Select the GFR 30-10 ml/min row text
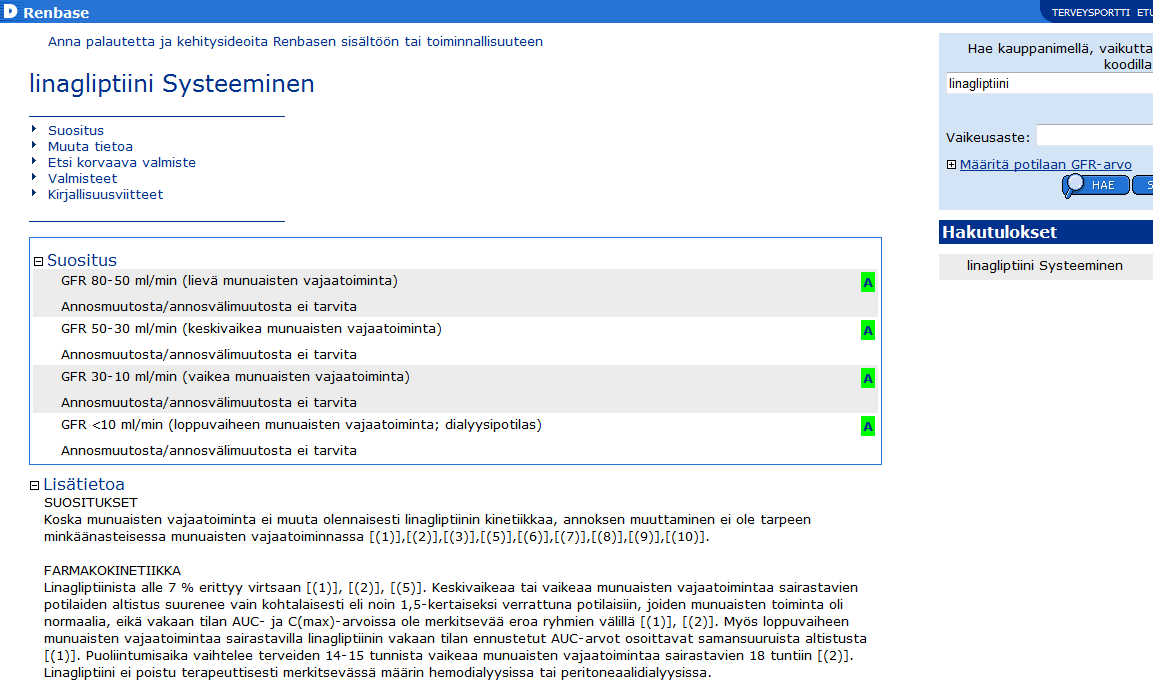Screen dimensions: 1153x691 (x=235, y=377)
